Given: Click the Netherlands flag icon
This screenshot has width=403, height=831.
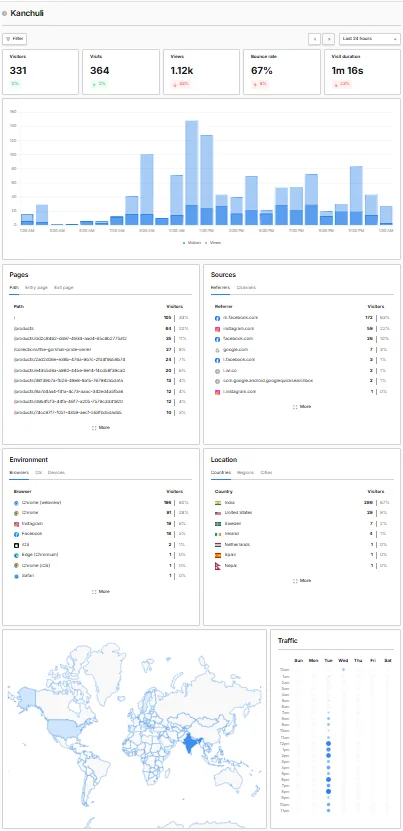Looking at the screenshot, I should pos(217,545).
